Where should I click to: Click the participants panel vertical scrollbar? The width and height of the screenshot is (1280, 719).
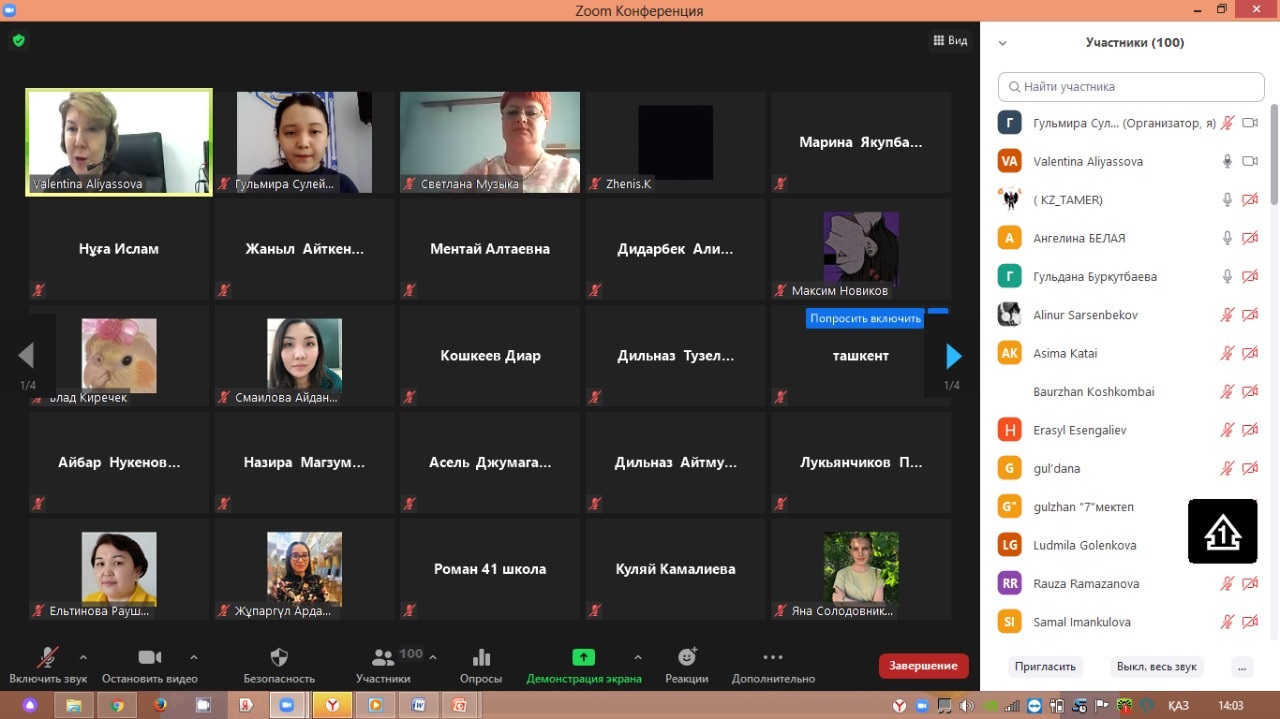(1274, 155)
